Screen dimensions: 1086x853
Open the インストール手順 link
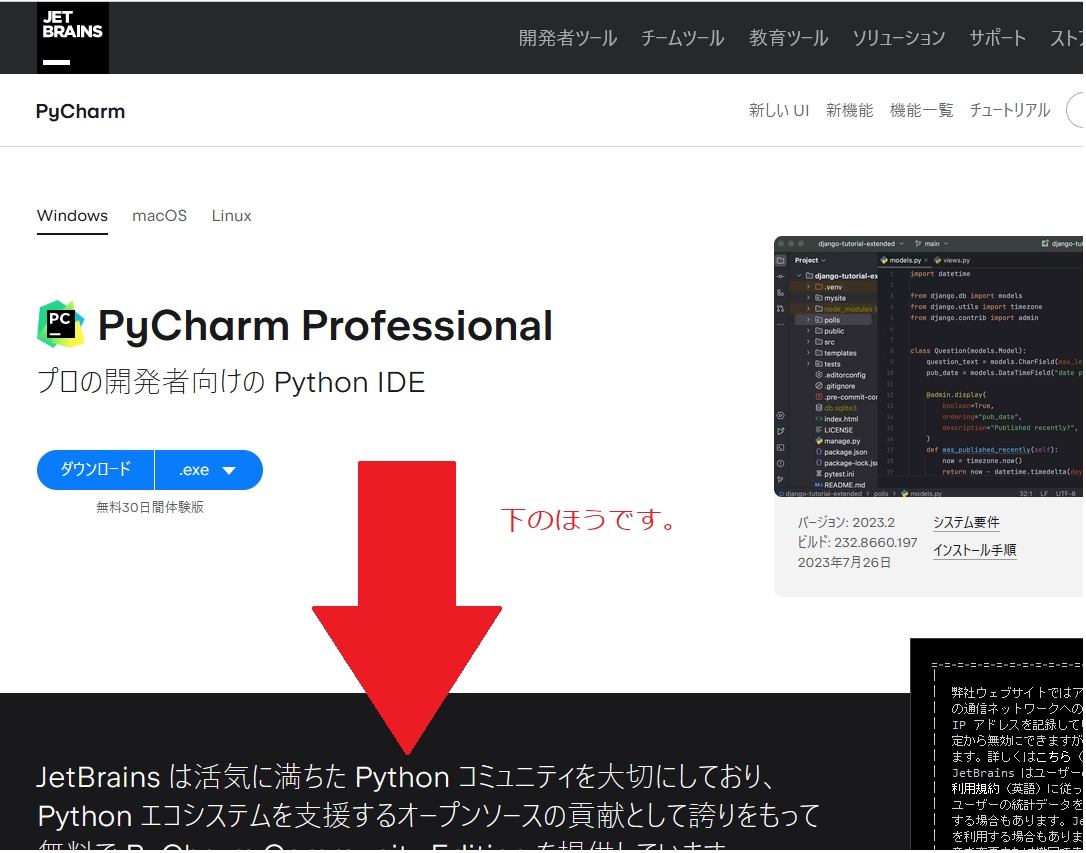coord(974,550)
